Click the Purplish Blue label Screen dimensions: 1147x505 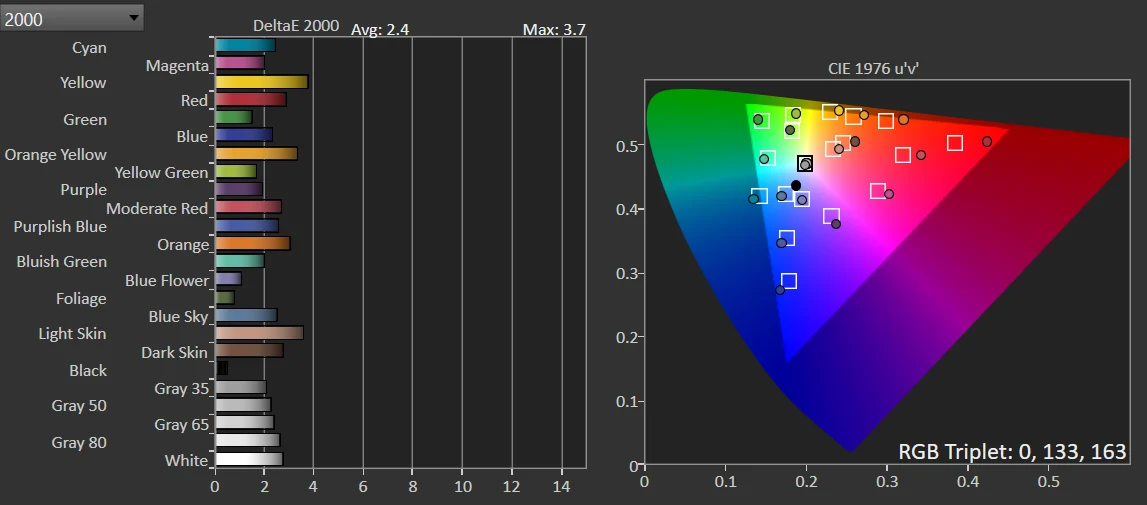(60, 227)
